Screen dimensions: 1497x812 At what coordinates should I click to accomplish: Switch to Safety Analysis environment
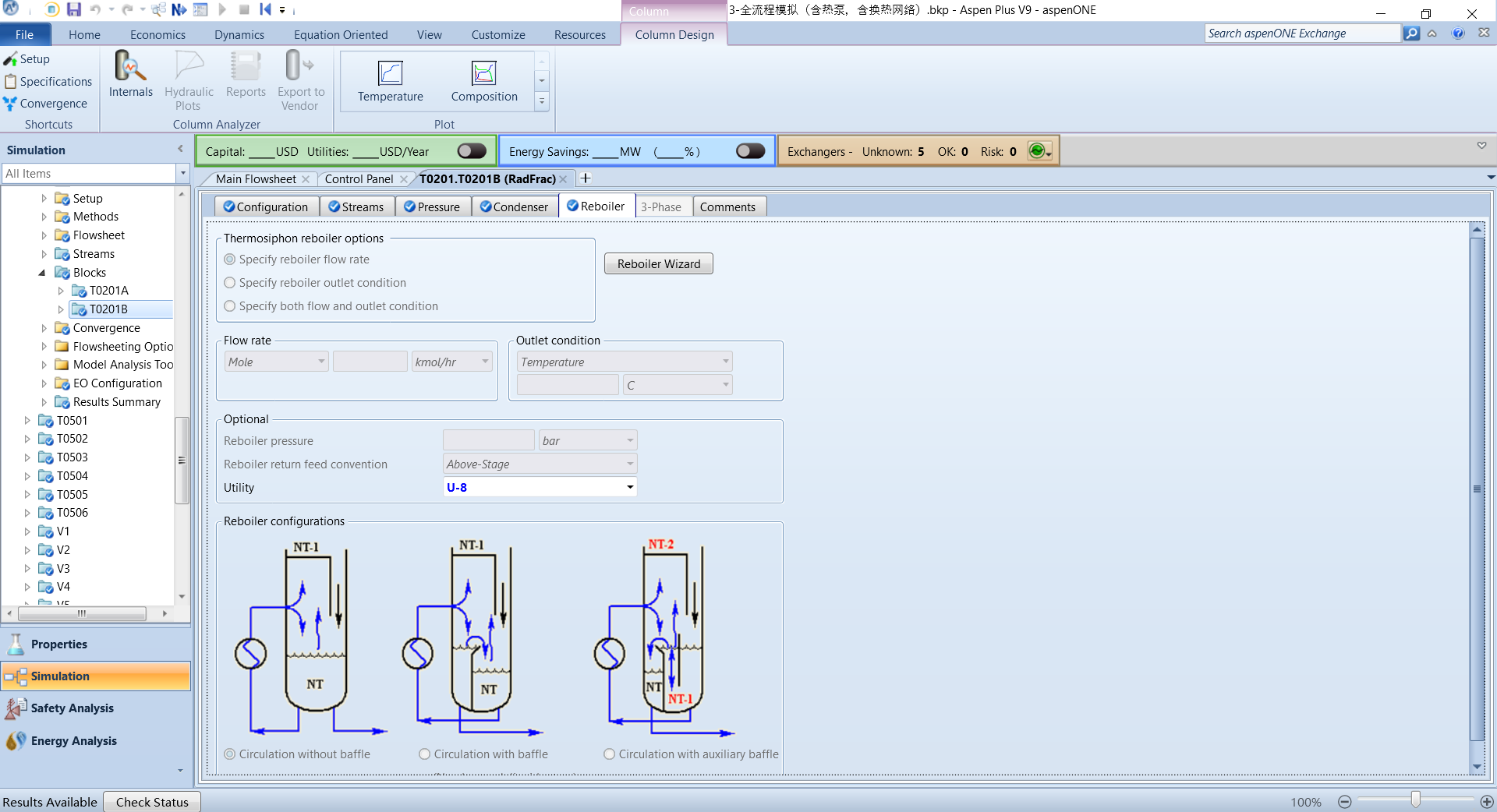[96, 708]
